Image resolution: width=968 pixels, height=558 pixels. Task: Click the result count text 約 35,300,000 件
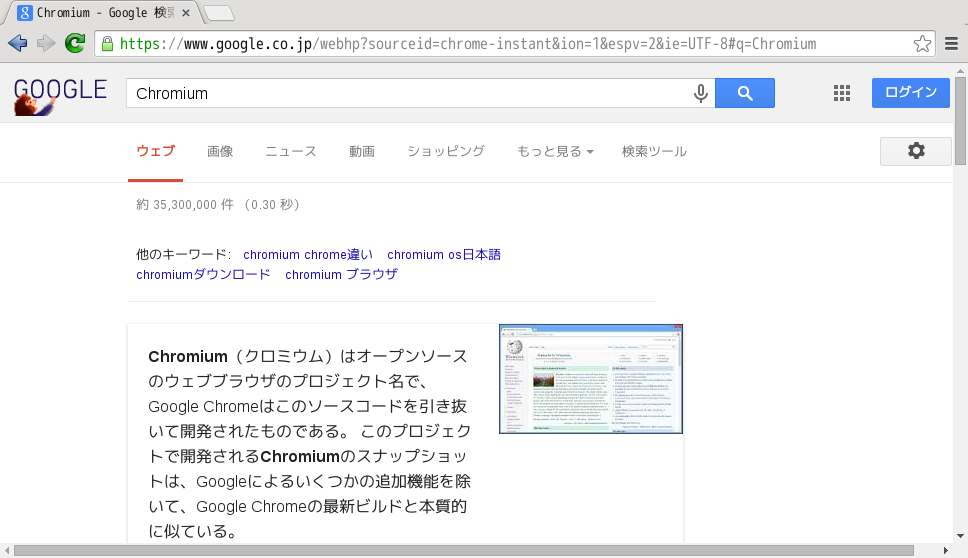[x=185, y=204]
